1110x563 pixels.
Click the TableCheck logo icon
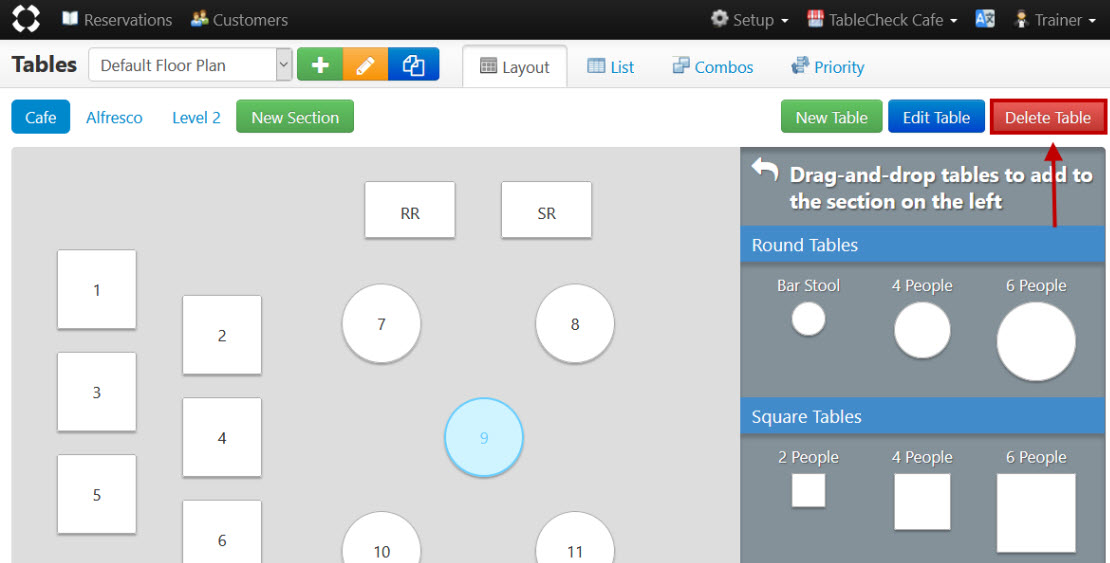point(26,19)
